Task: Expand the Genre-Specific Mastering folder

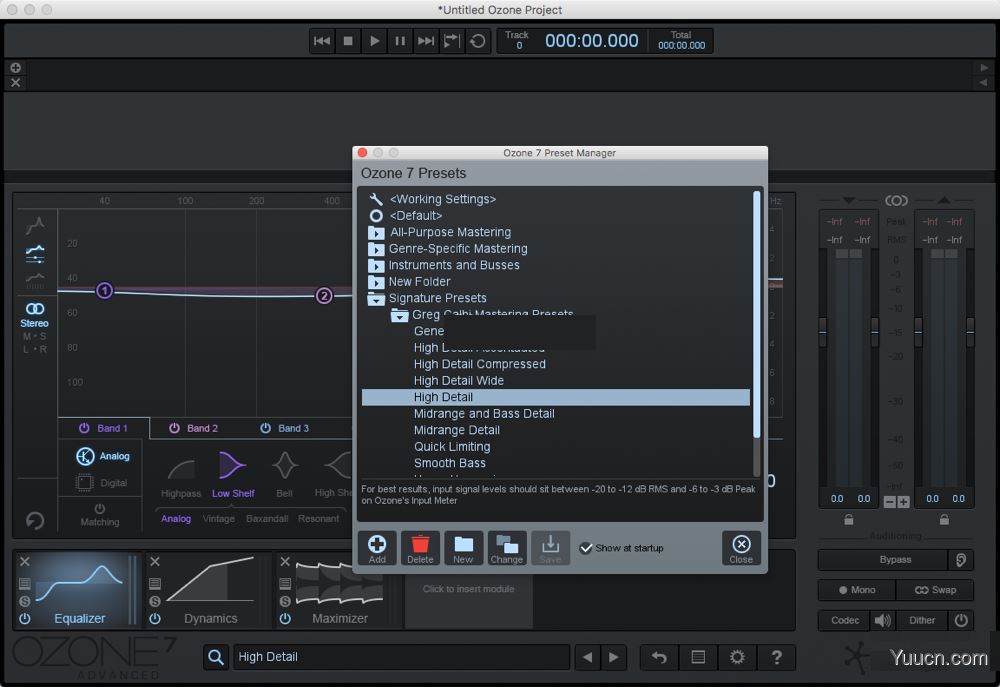Action: pos(376,249)
